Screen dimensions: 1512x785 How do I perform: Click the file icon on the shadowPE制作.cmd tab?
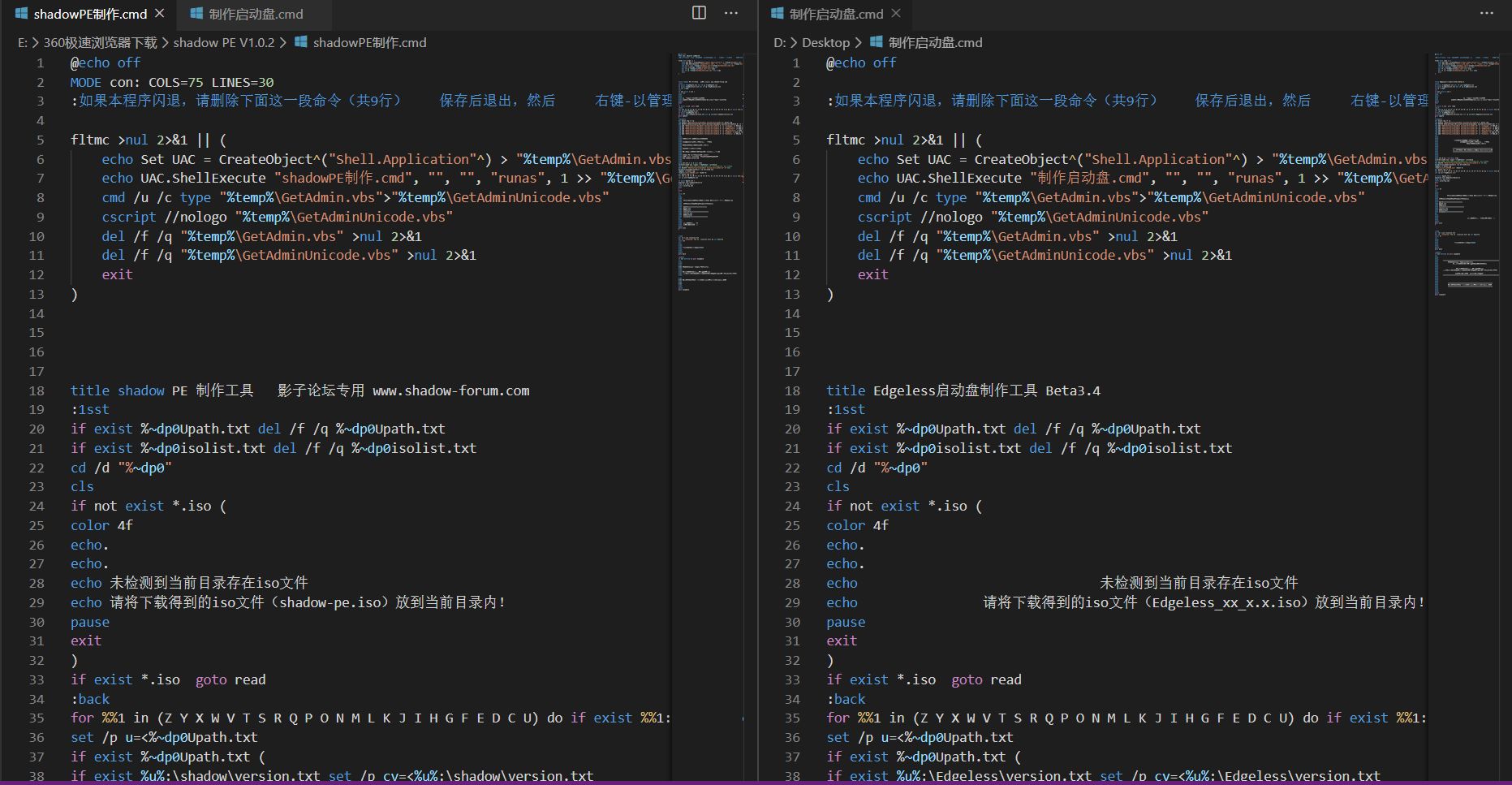[x=23, y=13]
